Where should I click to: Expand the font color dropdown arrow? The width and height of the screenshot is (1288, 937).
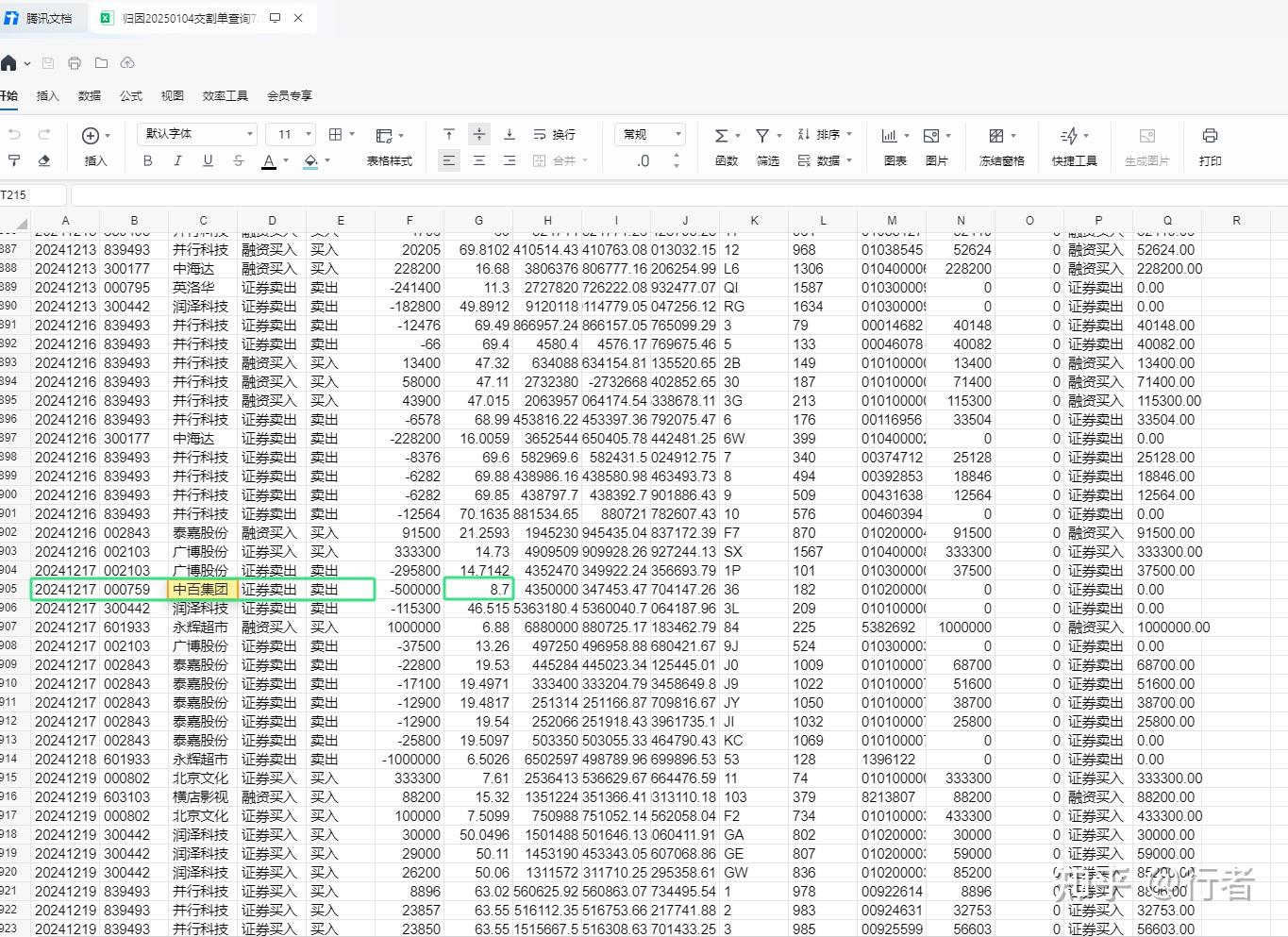286,160
